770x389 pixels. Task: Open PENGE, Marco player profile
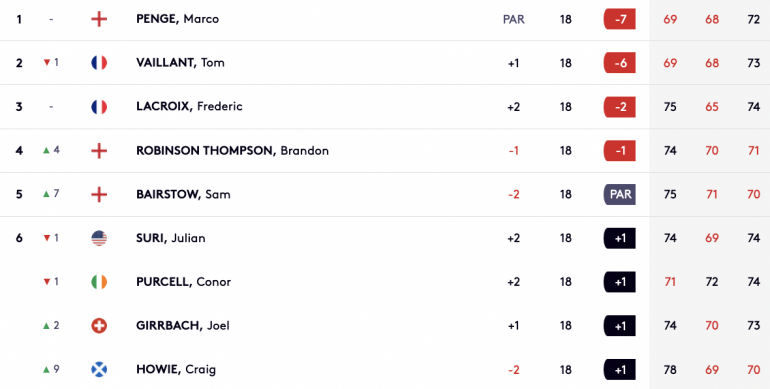point(178,19)
